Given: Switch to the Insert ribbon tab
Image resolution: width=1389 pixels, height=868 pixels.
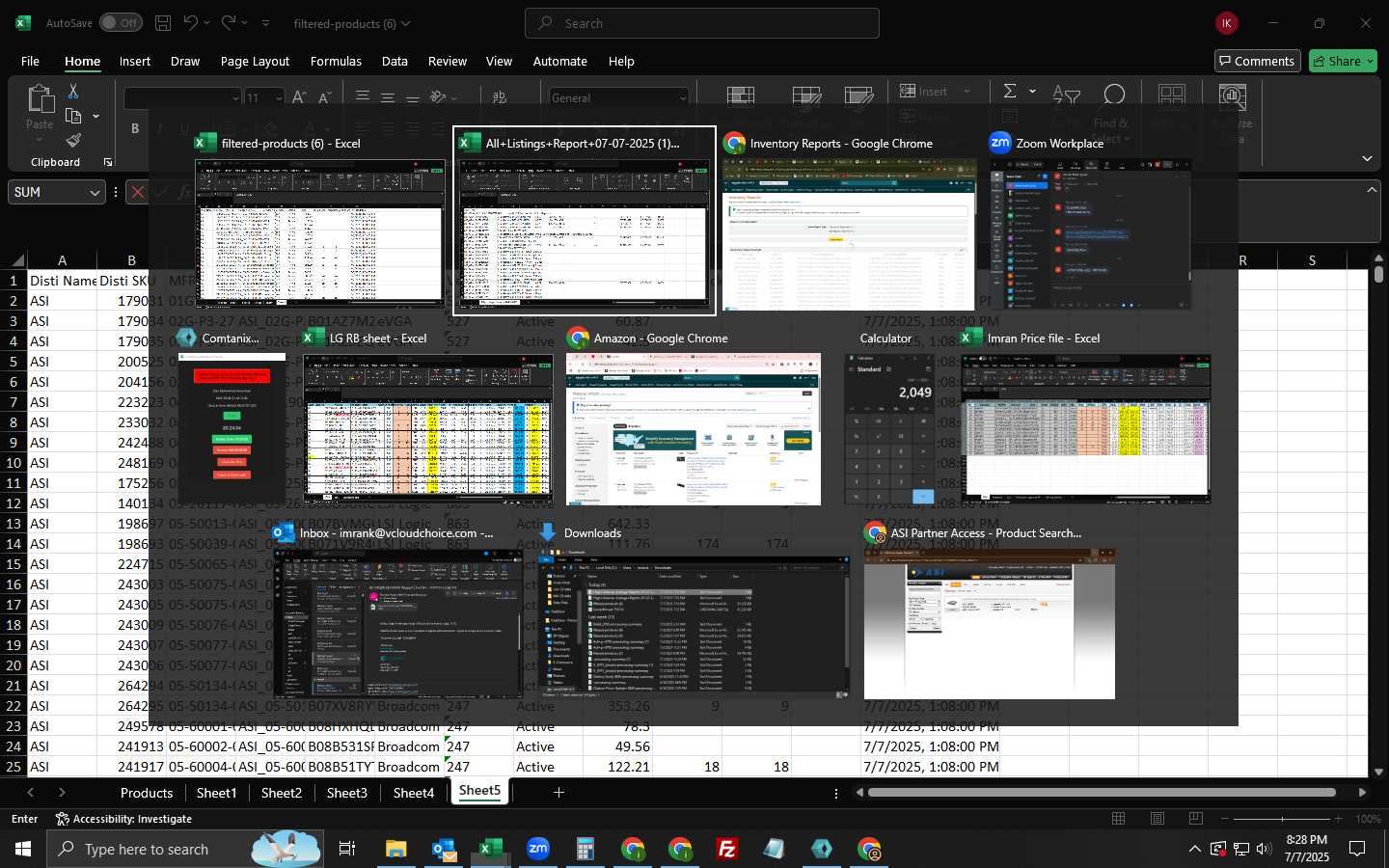Looking at the screenshot, I should 135,61.
